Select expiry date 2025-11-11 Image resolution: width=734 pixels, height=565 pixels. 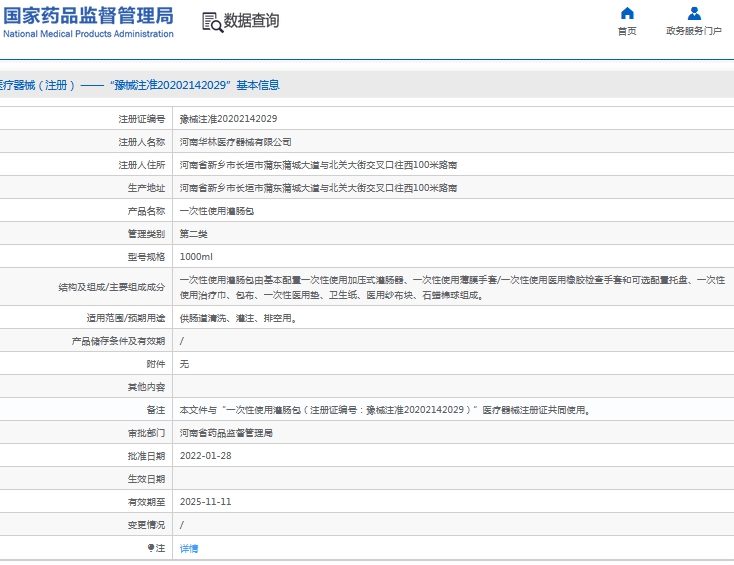(x=206, y=501)
